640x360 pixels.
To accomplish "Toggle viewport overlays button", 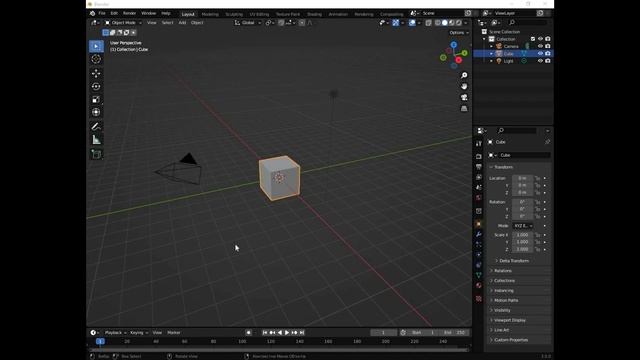I will (x=412, y=23).
